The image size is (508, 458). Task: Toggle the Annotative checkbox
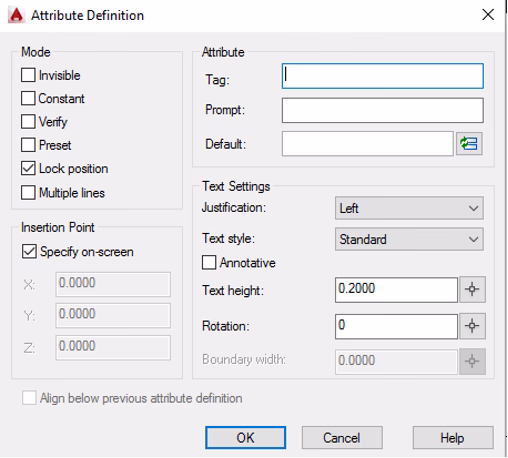[x=209, y=262]
